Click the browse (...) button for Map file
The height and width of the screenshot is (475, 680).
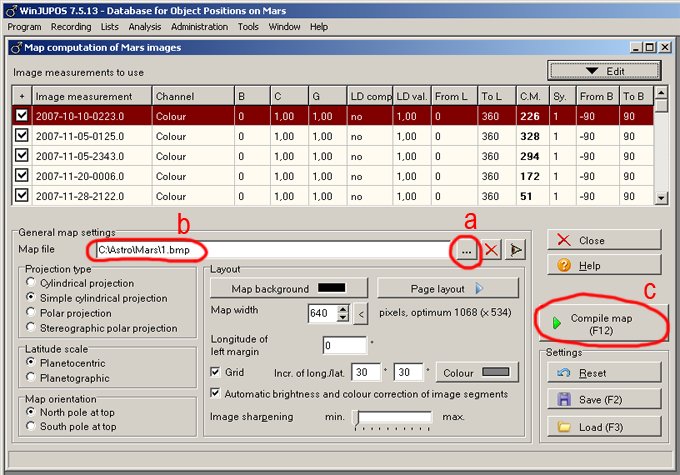point(467,250)
